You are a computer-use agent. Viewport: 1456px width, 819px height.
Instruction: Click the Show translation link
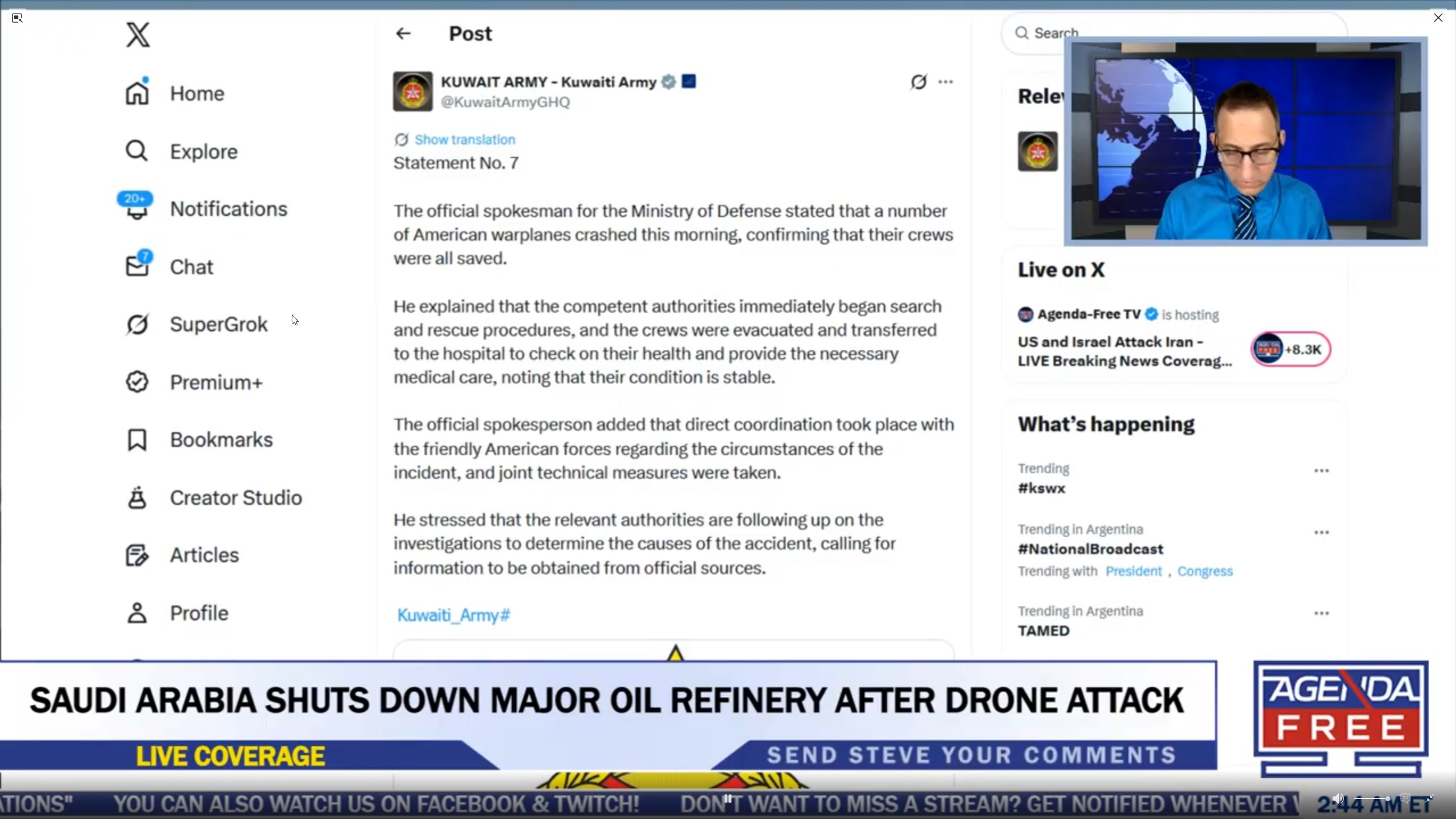click(x=464, y=139)
